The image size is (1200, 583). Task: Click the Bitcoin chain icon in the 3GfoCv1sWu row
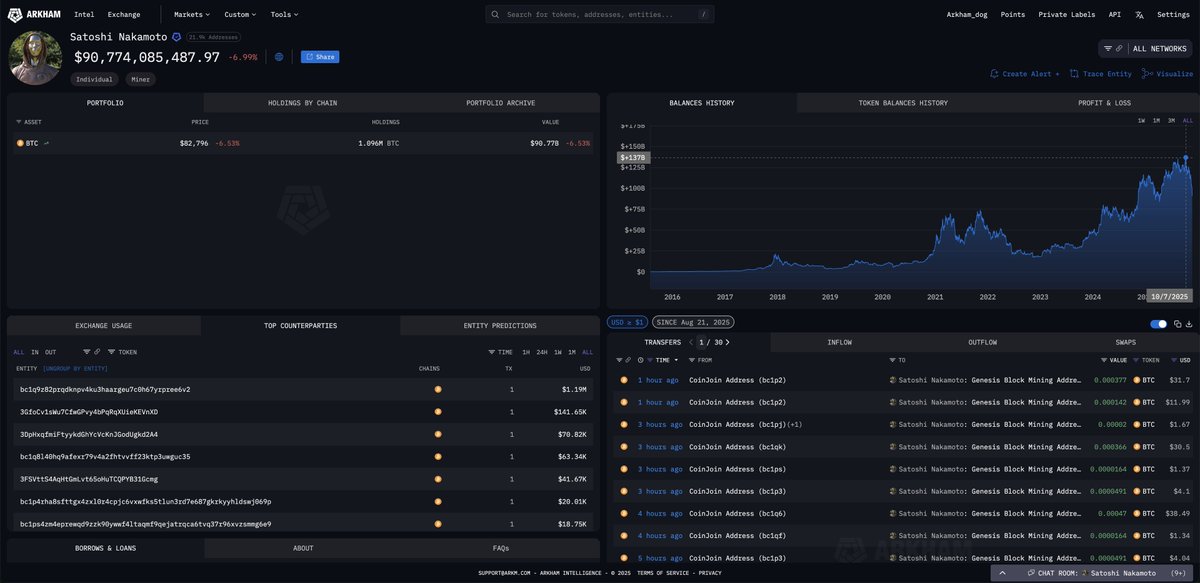(x=437, y=412)
